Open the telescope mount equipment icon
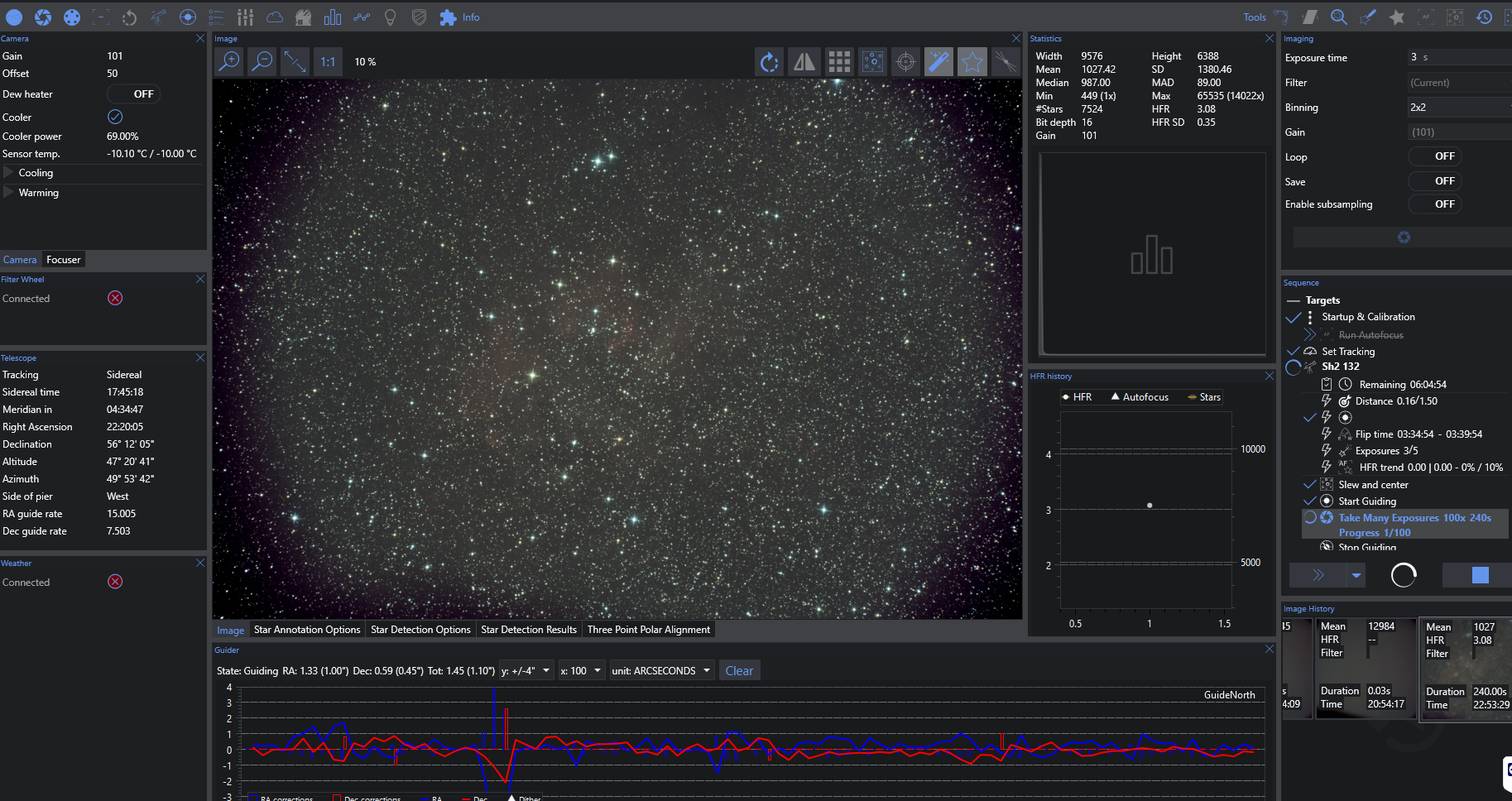Image resolution: width=1512 pixels, height=801 pixels. click(158, 17)
